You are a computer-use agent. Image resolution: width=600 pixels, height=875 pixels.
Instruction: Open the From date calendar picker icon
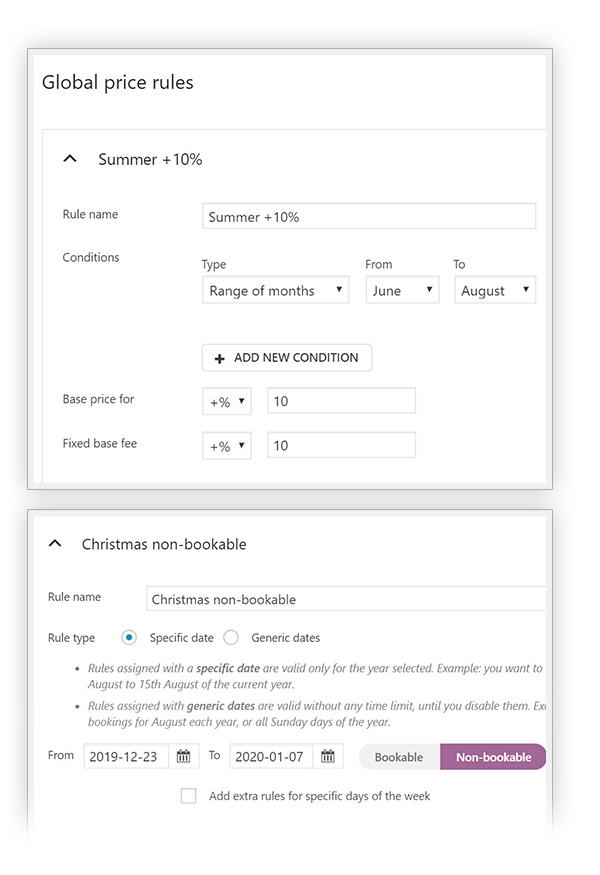pos(184,757)
